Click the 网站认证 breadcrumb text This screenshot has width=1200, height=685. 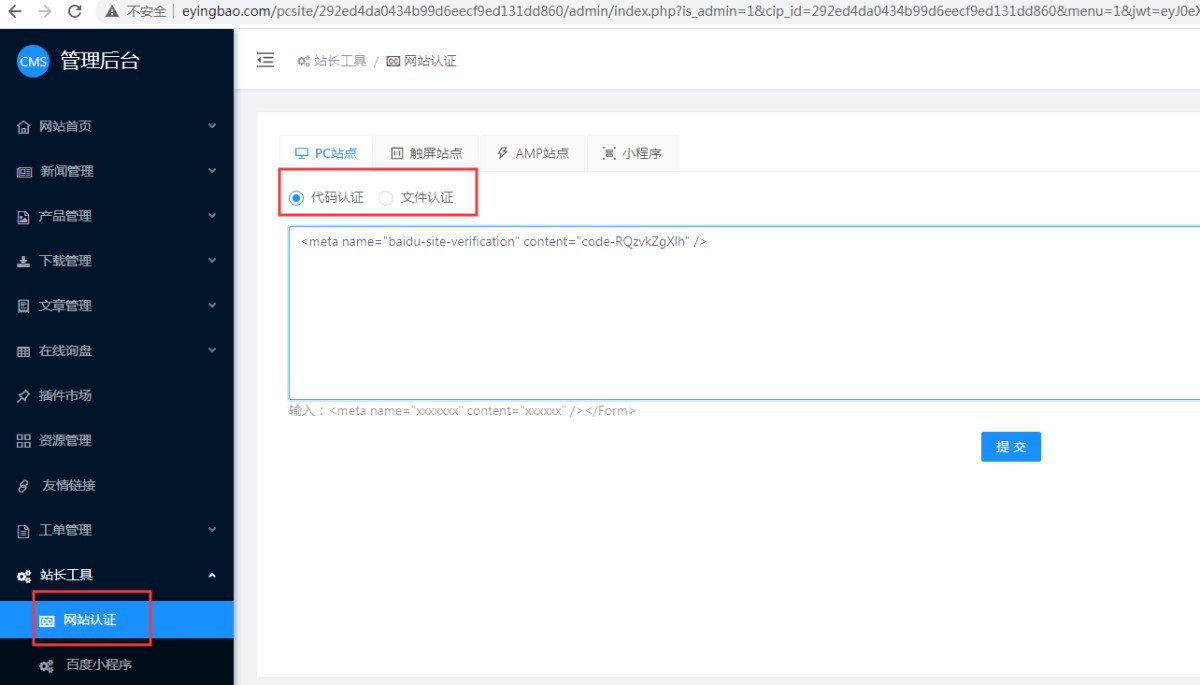[430, 61]
